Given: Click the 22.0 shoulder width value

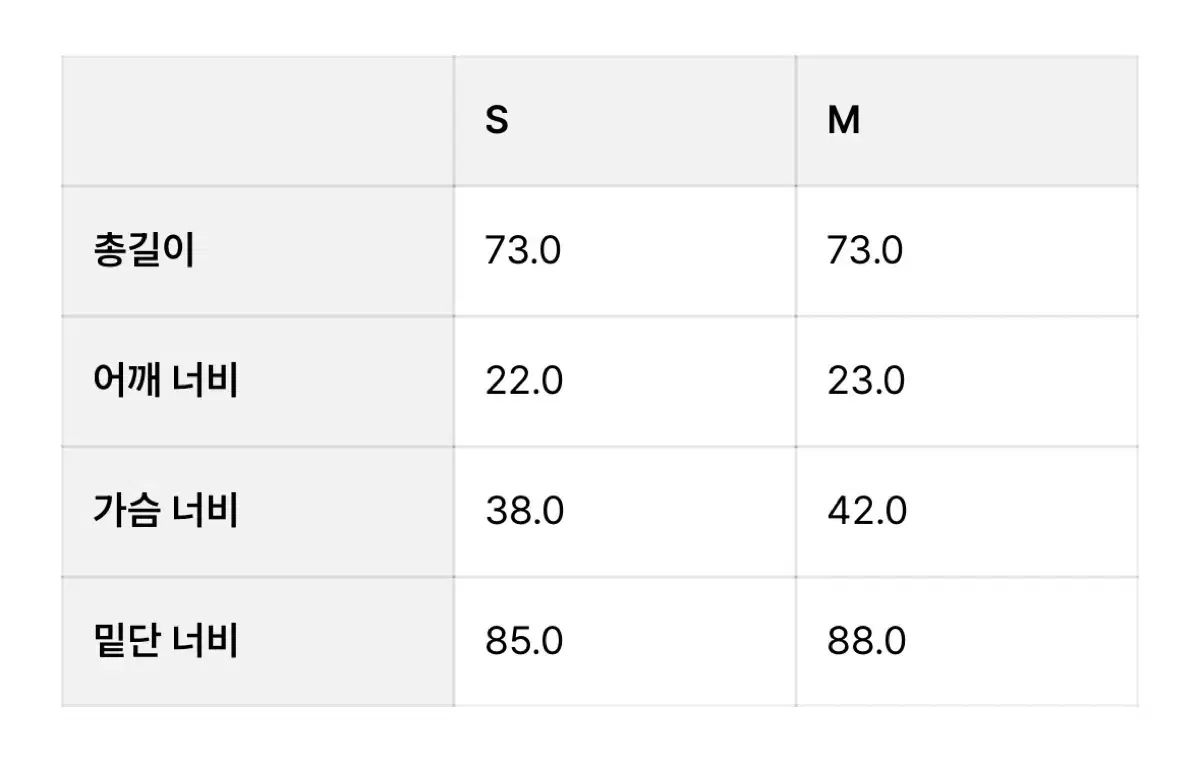Looking at the screenshot, I should 524,381.
